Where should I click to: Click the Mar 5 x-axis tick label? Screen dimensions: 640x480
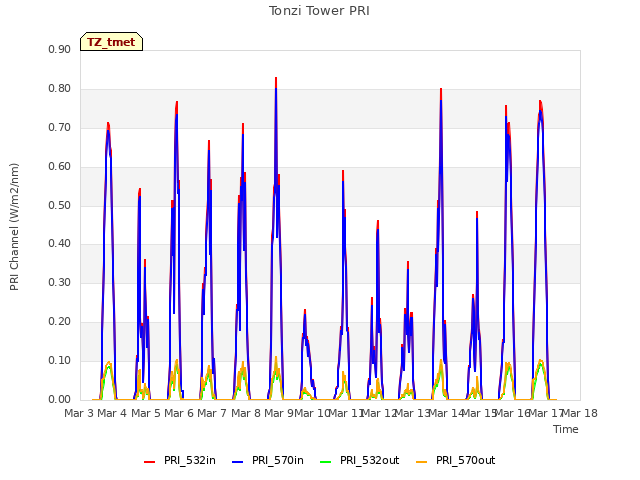(x=146, y=413)
